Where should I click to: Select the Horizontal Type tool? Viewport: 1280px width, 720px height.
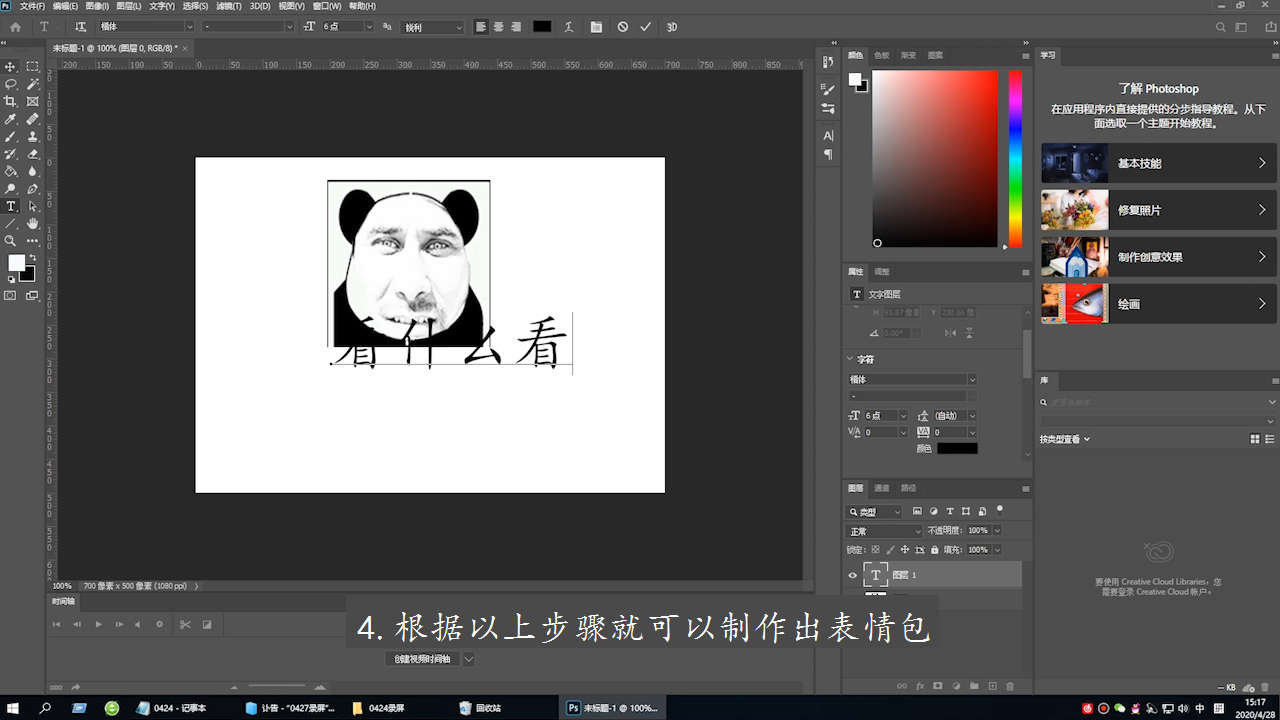[x=11, y=206]
